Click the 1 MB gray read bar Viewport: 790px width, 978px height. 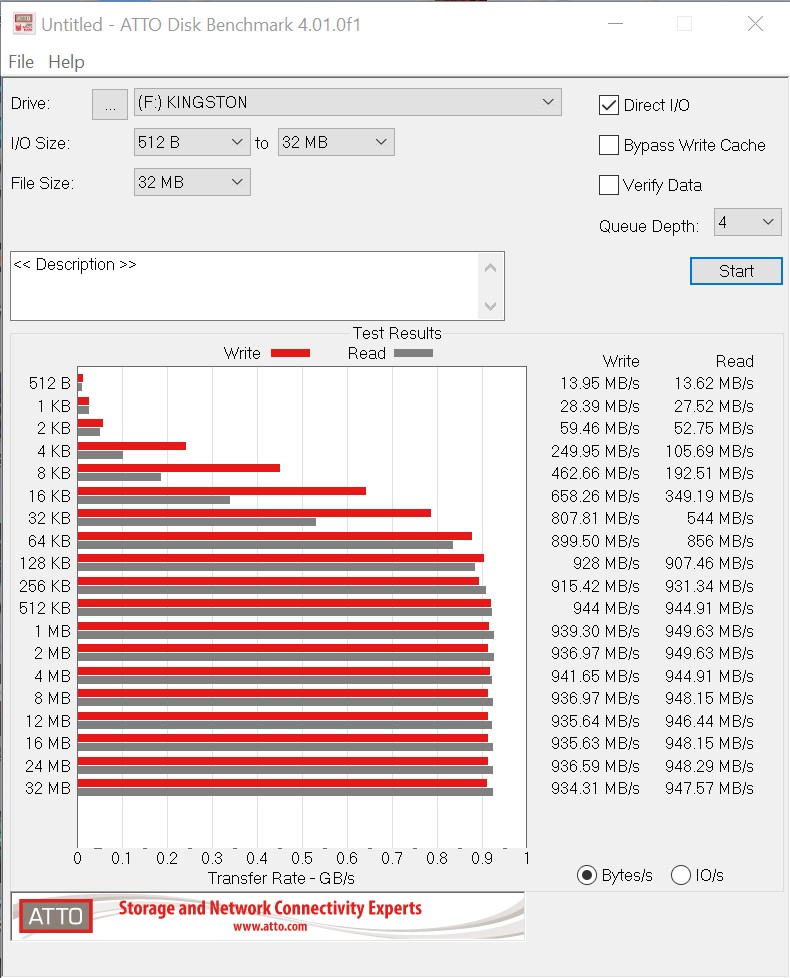[286, 635]
